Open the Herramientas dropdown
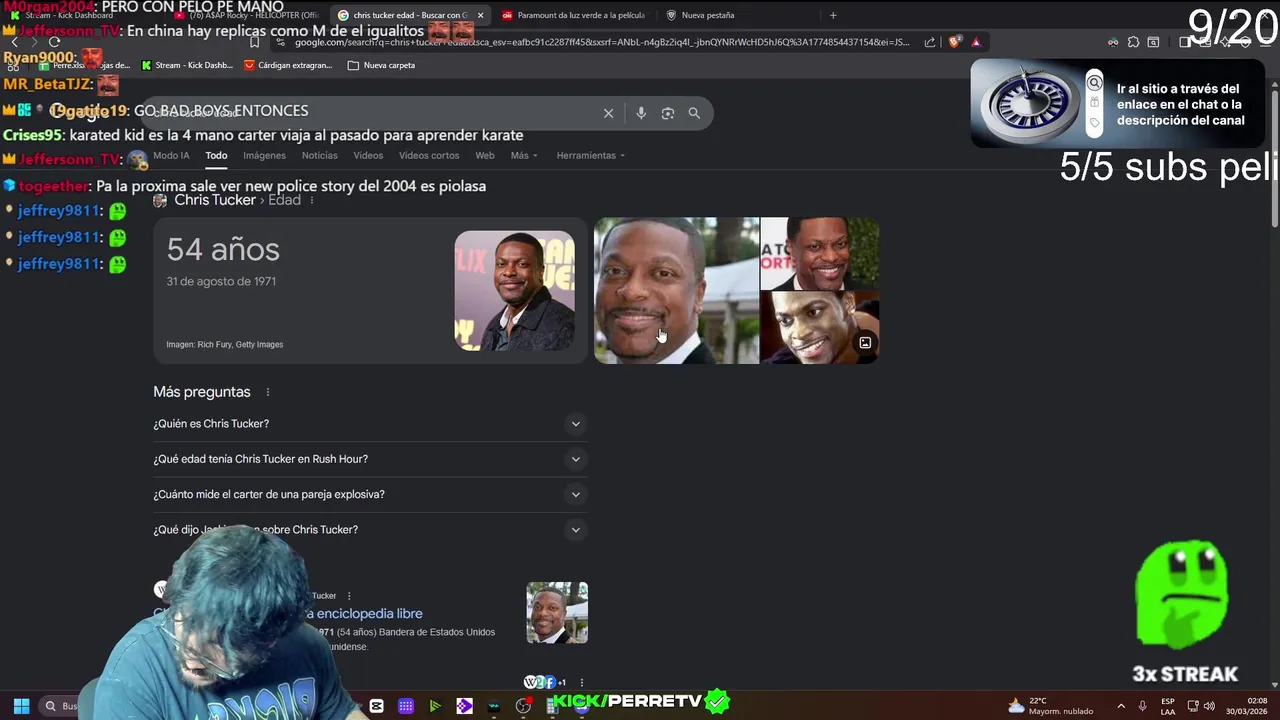1280x720 pixels. (591, 155)
